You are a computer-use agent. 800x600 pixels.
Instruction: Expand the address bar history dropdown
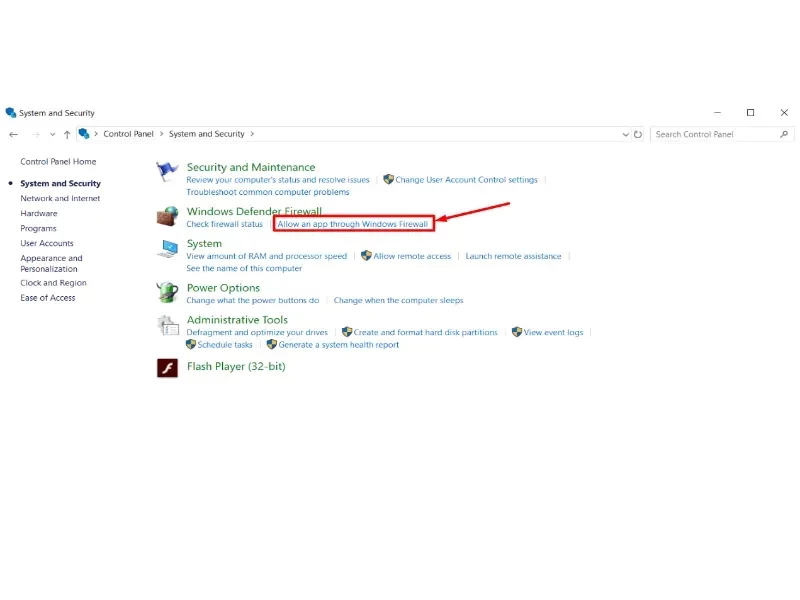[626, 135]
